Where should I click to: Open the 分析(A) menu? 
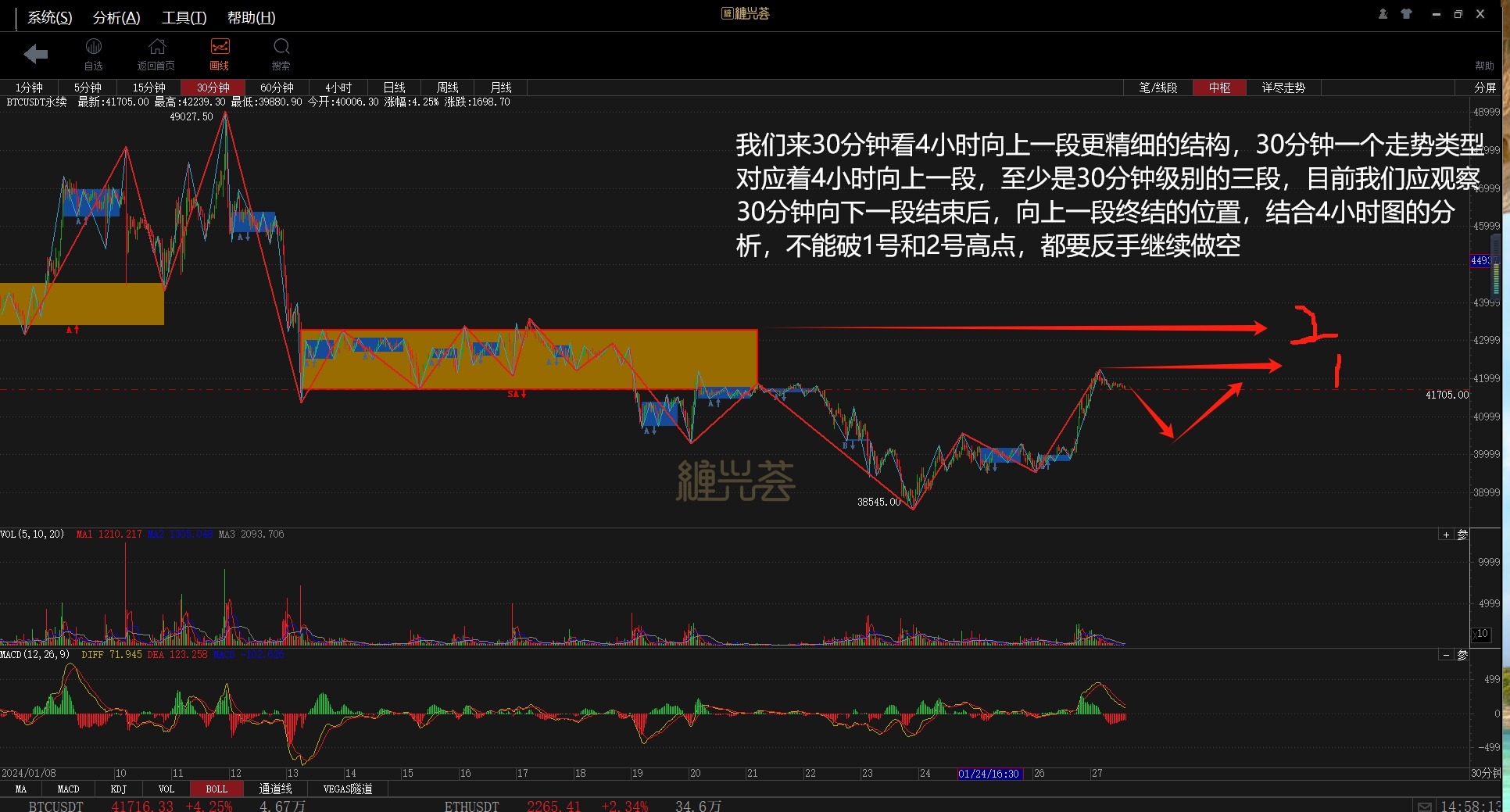click(x=116, y=17)
